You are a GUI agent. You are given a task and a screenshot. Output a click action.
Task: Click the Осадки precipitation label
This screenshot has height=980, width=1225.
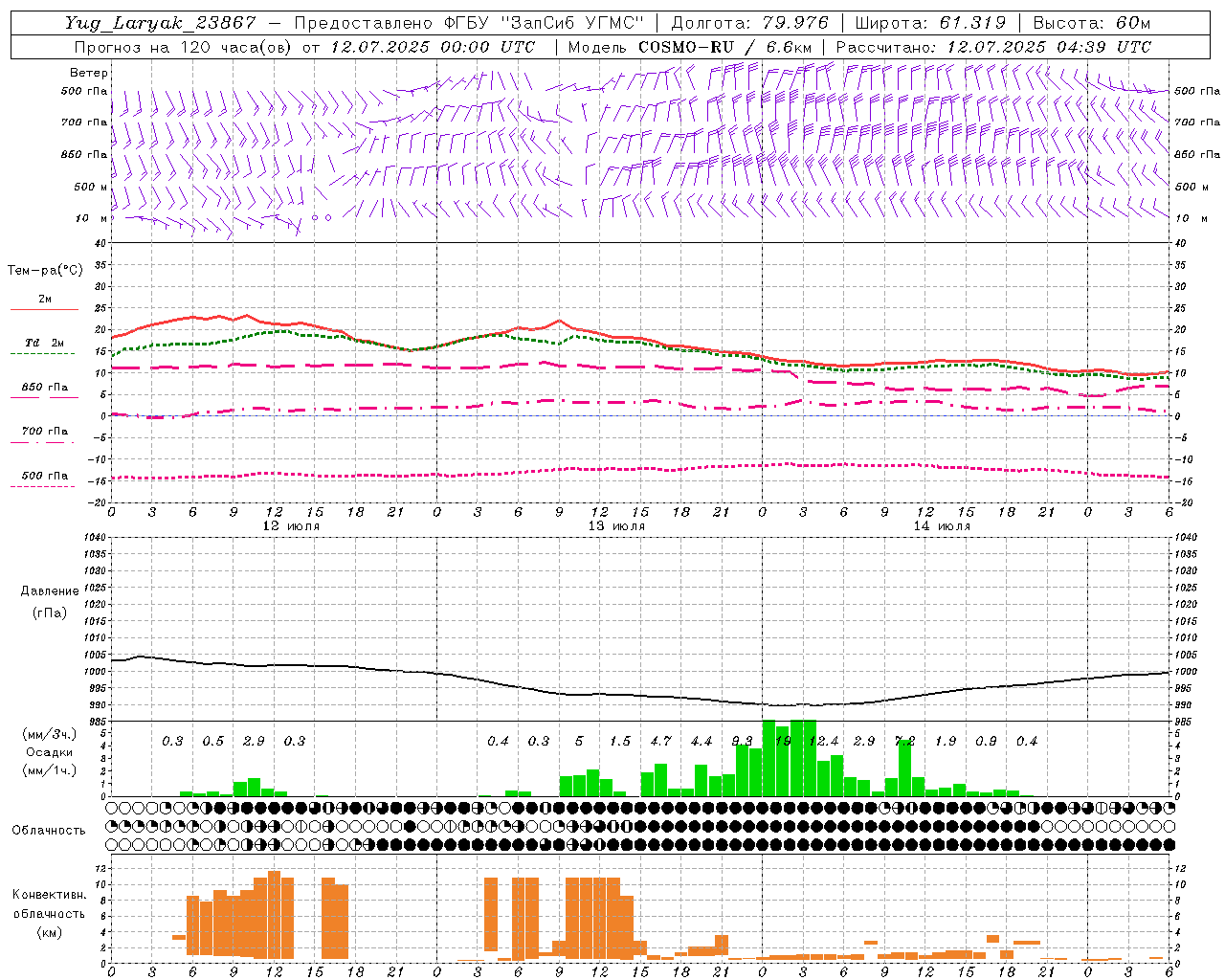49,752
